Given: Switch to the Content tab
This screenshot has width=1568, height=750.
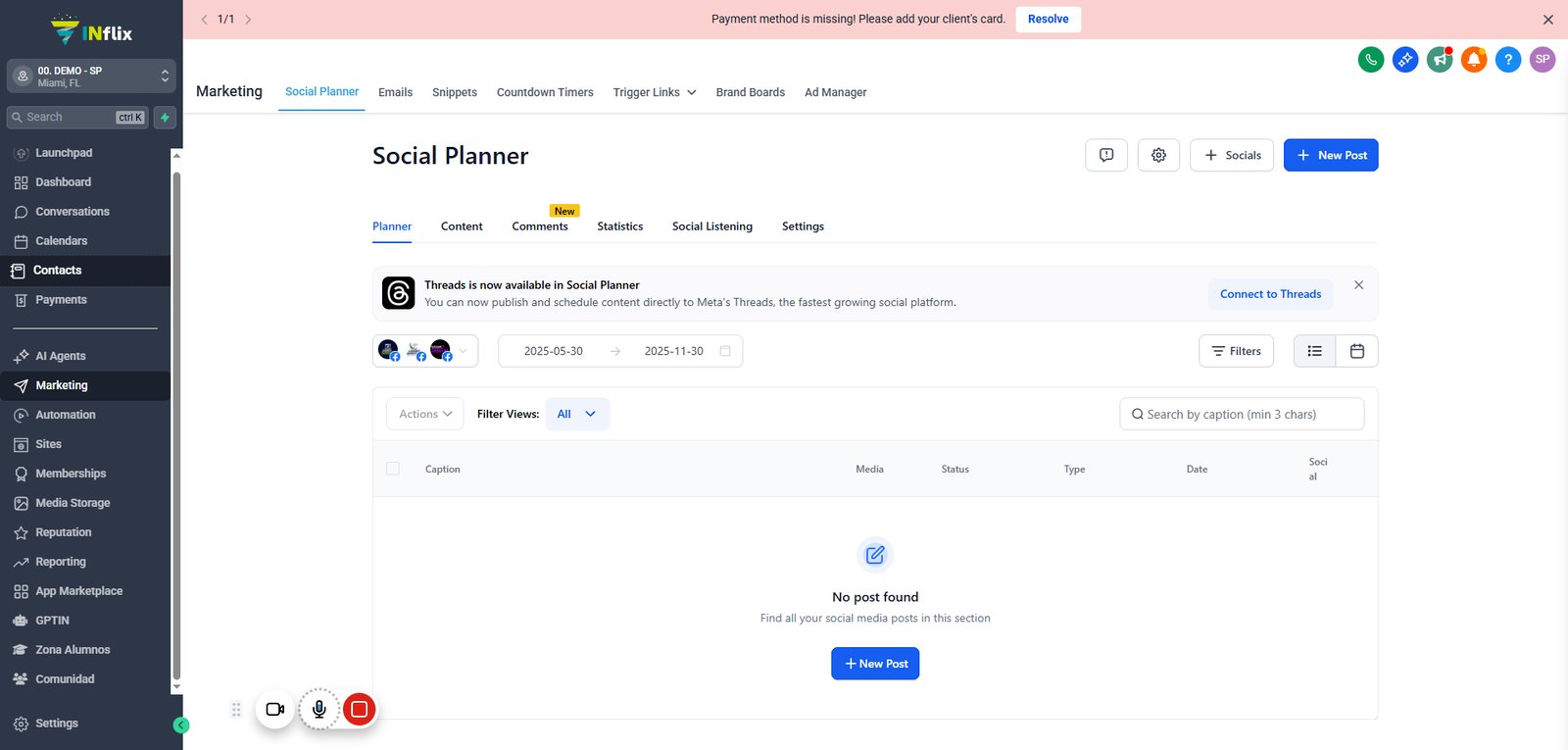Looking at the screenshot, I should click(462, 226).
